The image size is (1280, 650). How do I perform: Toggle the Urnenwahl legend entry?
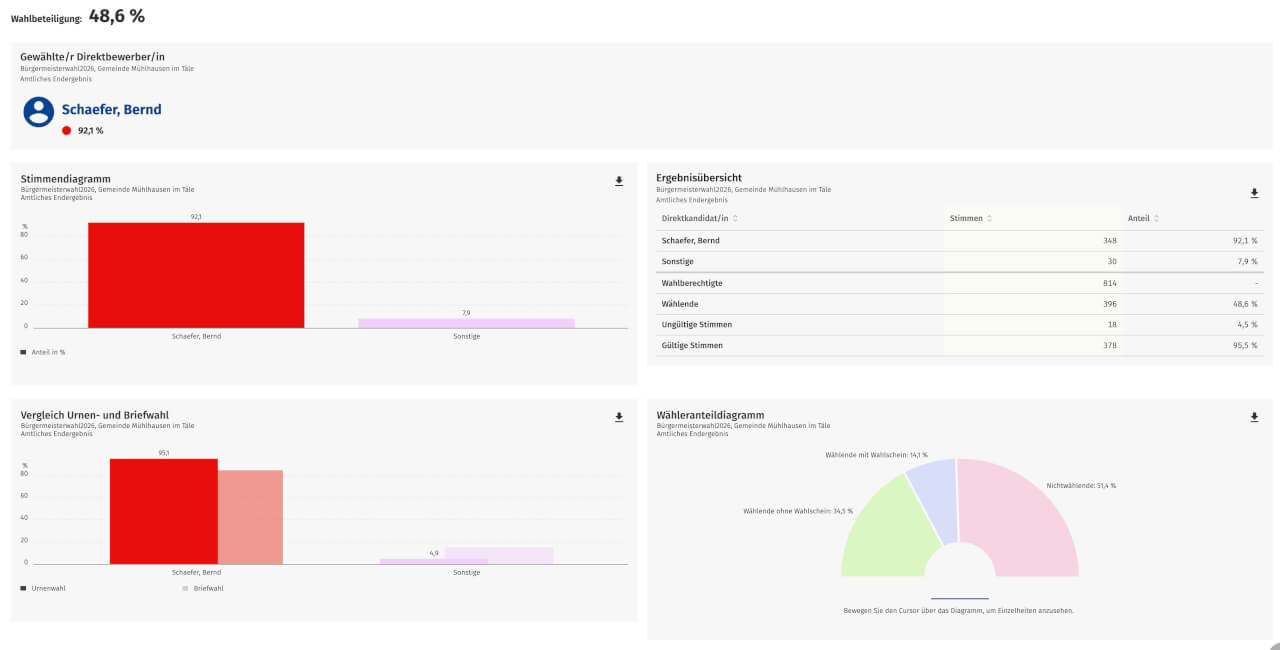coord(43,589)
